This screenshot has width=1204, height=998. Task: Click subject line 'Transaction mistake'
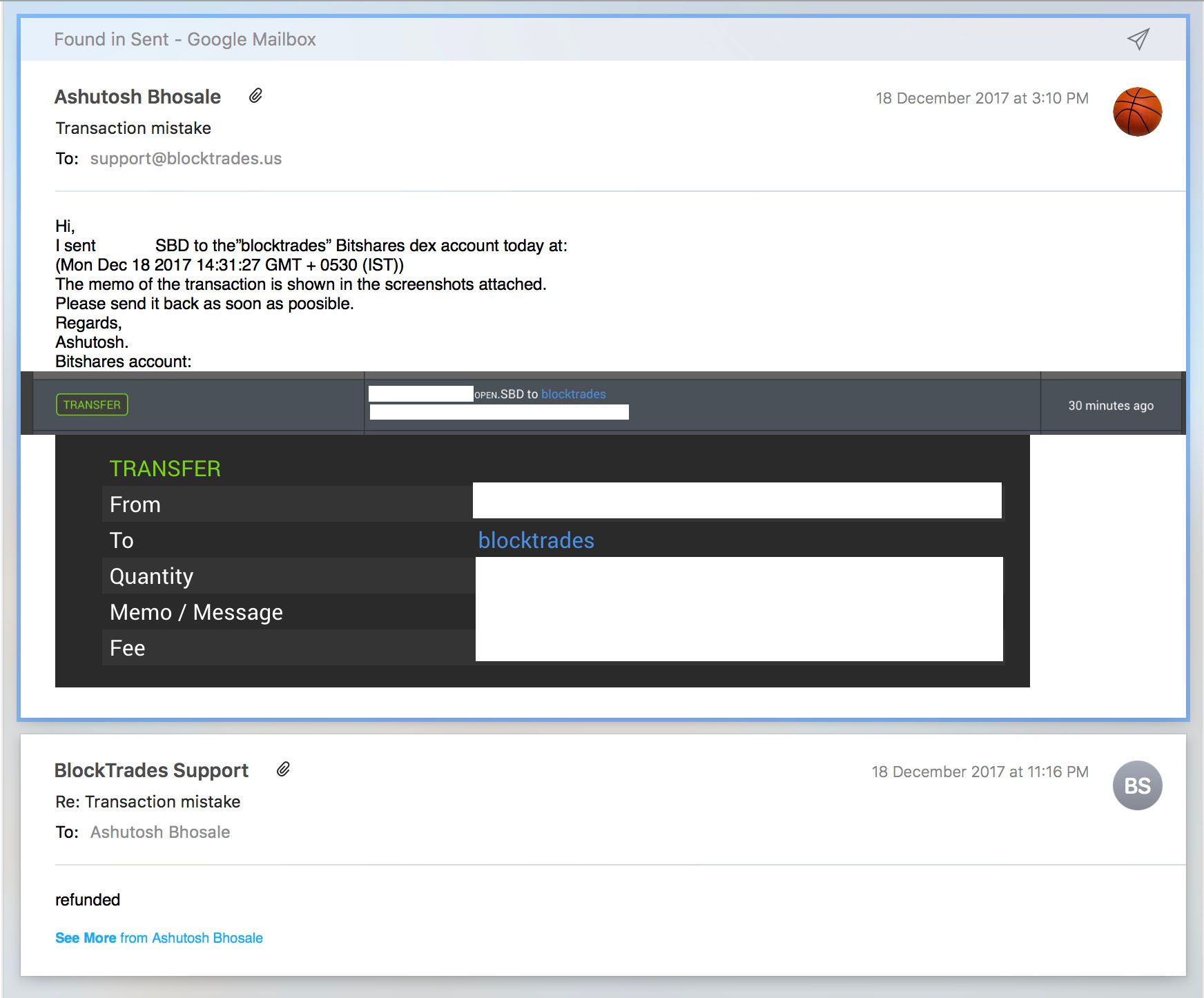133,128
